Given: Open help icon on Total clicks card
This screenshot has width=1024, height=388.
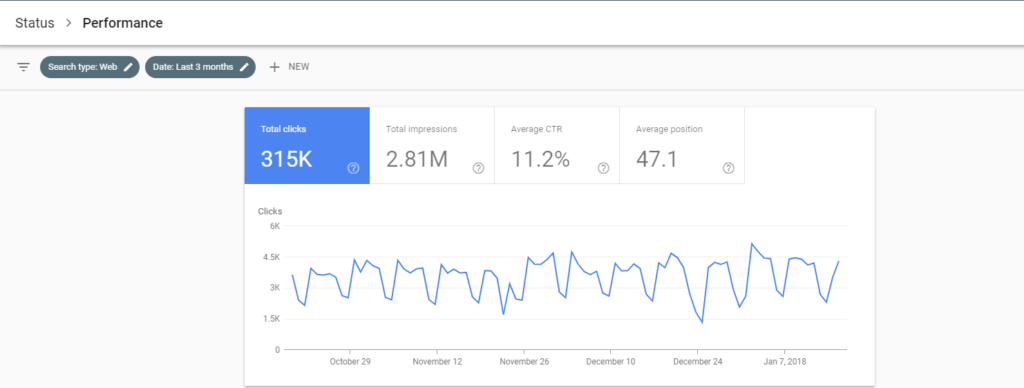Looking at the screenshot, I should pyautogui.click(x=353, y=169).
